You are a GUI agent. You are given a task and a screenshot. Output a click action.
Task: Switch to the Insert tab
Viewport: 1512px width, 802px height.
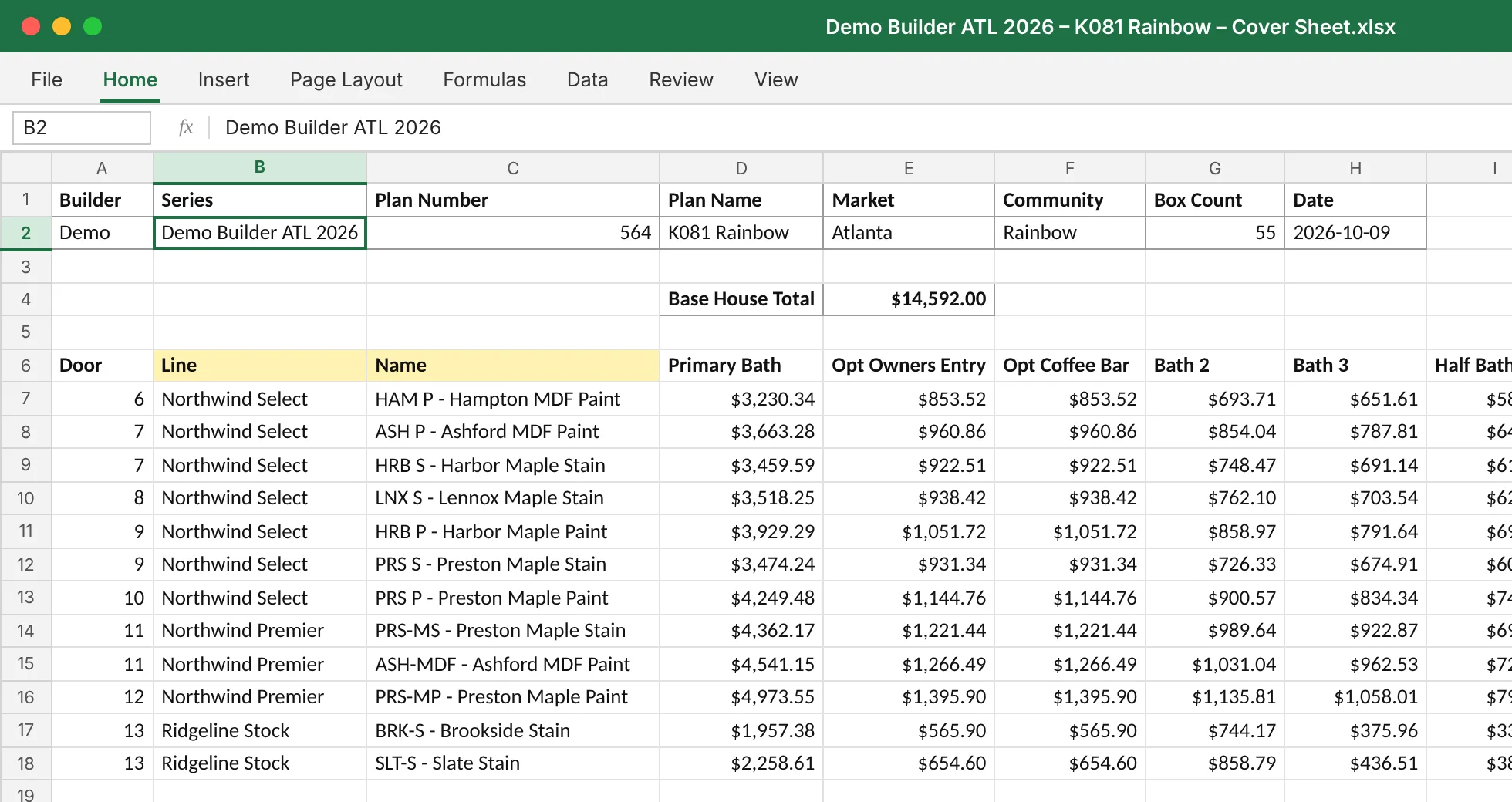pyautogui.click(x=224, y=79)
